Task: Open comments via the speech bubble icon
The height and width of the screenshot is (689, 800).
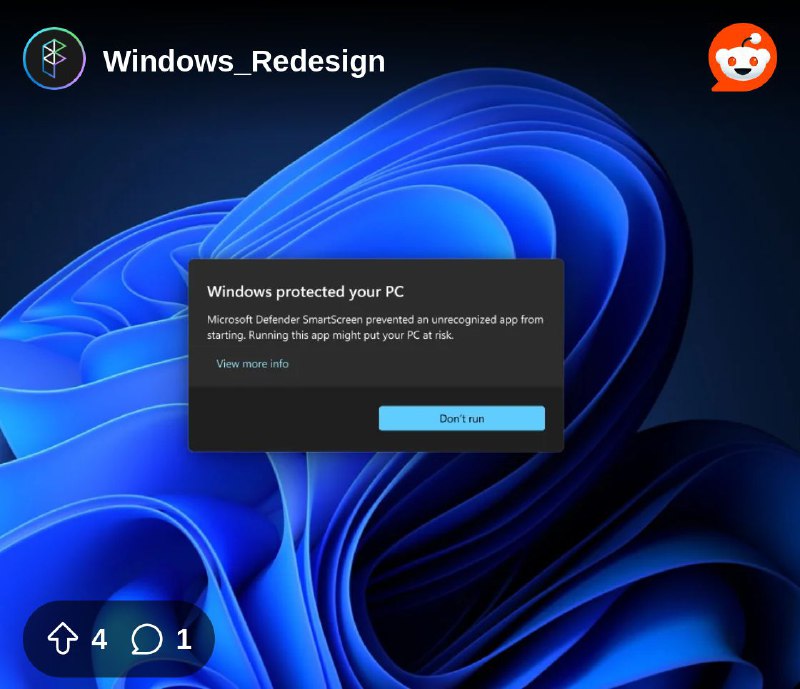Action: [147, 639]
